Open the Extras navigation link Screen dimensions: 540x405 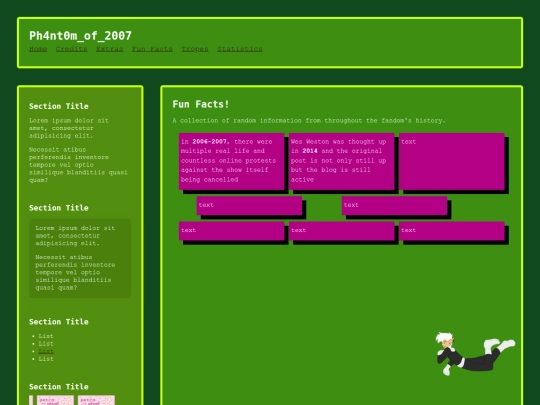click(110, 49)
